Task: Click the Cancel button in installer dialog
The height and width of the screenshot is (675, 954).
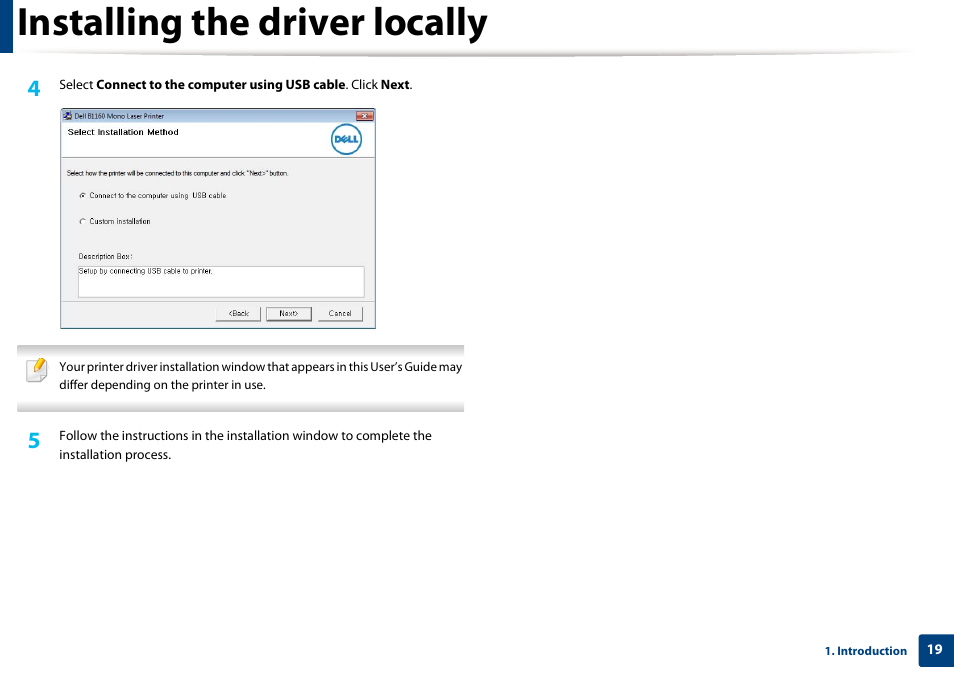Action: tap(339, 313)
